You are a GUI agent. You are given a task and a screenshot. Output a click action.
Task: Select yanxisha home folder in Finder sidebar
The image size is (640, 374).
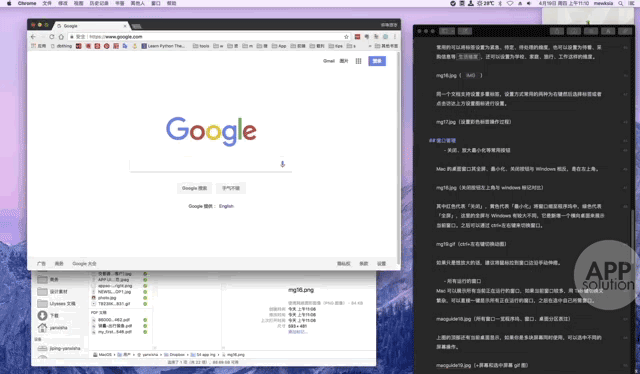[x=52, y=327]
